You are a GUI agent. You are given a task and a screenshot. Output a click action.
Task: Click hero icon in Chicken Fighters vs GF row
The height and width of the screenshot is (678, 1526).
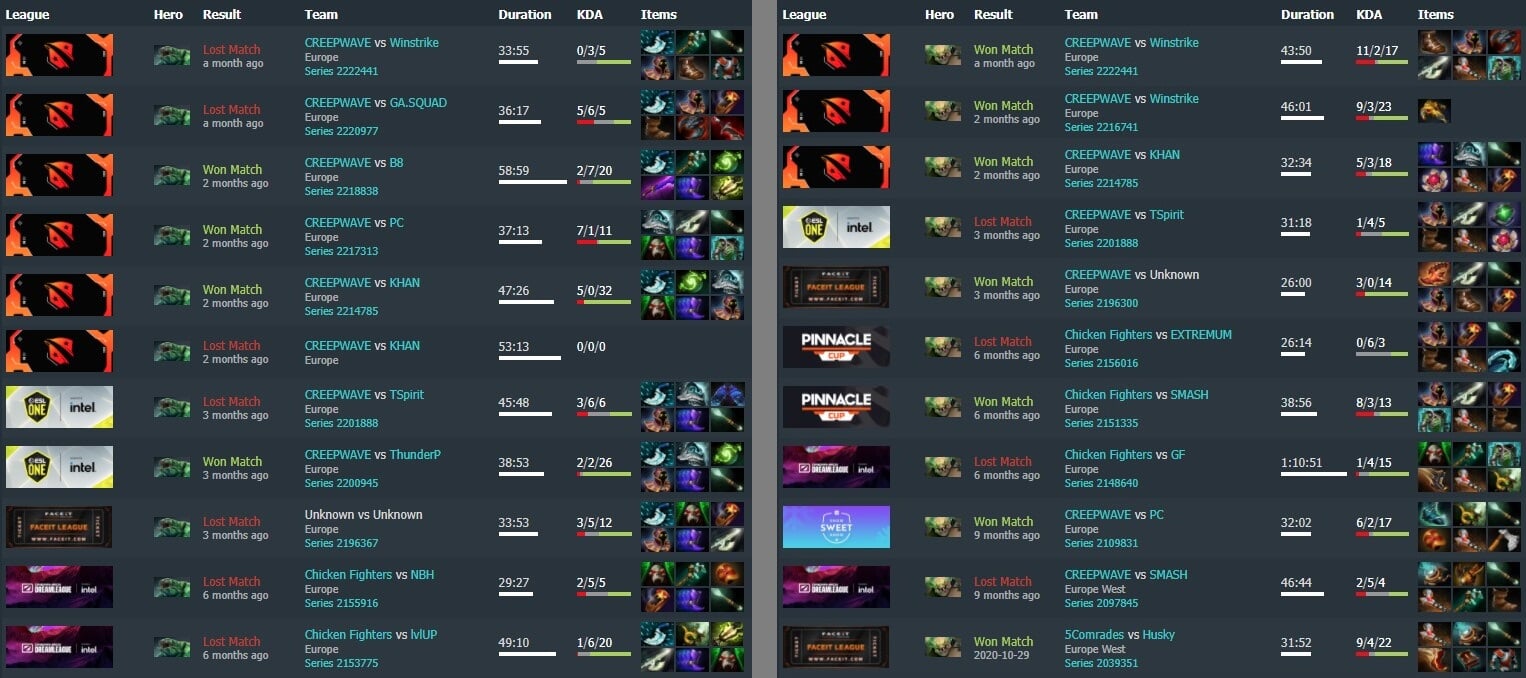943,467
